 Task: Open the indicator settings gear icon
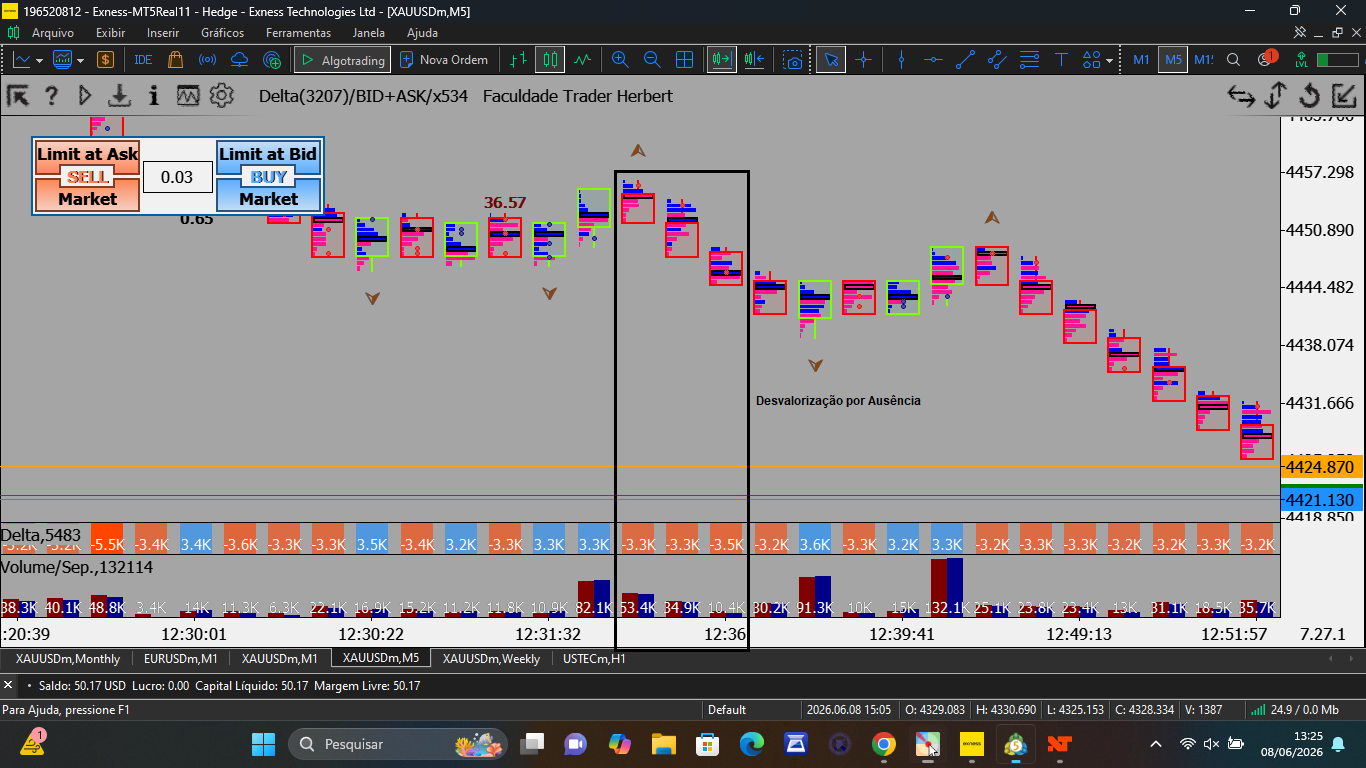[x=222, y=96]
